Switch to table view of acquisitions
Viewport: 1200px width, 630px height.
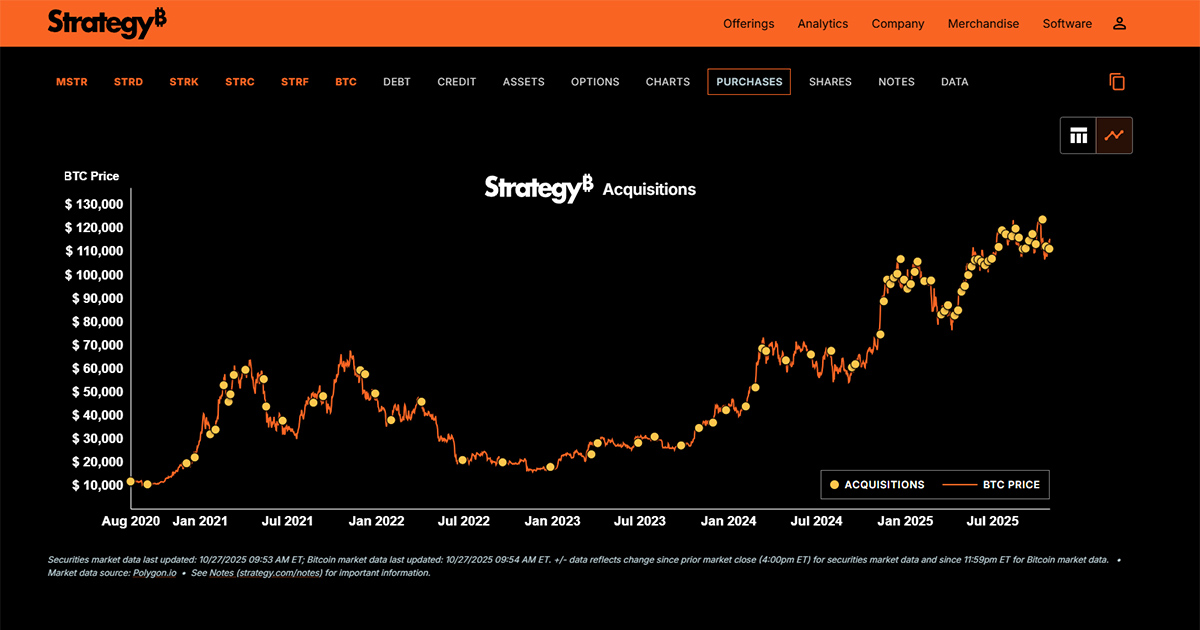tap(1078, 135)
